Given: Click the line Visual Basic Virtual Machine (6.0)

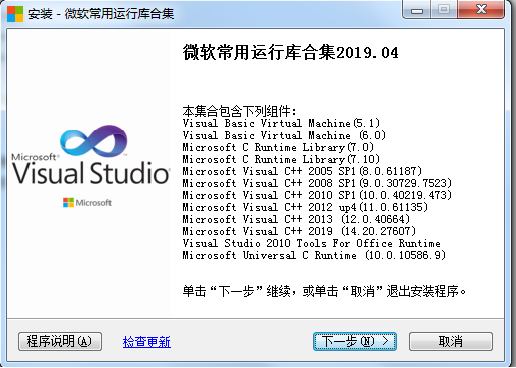Looking at the screenshot, I should 284,135.
